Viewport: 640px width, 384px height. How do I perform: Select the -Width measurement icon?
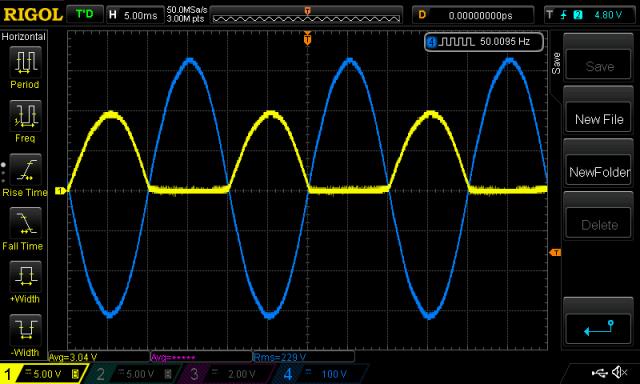point(25,330)
